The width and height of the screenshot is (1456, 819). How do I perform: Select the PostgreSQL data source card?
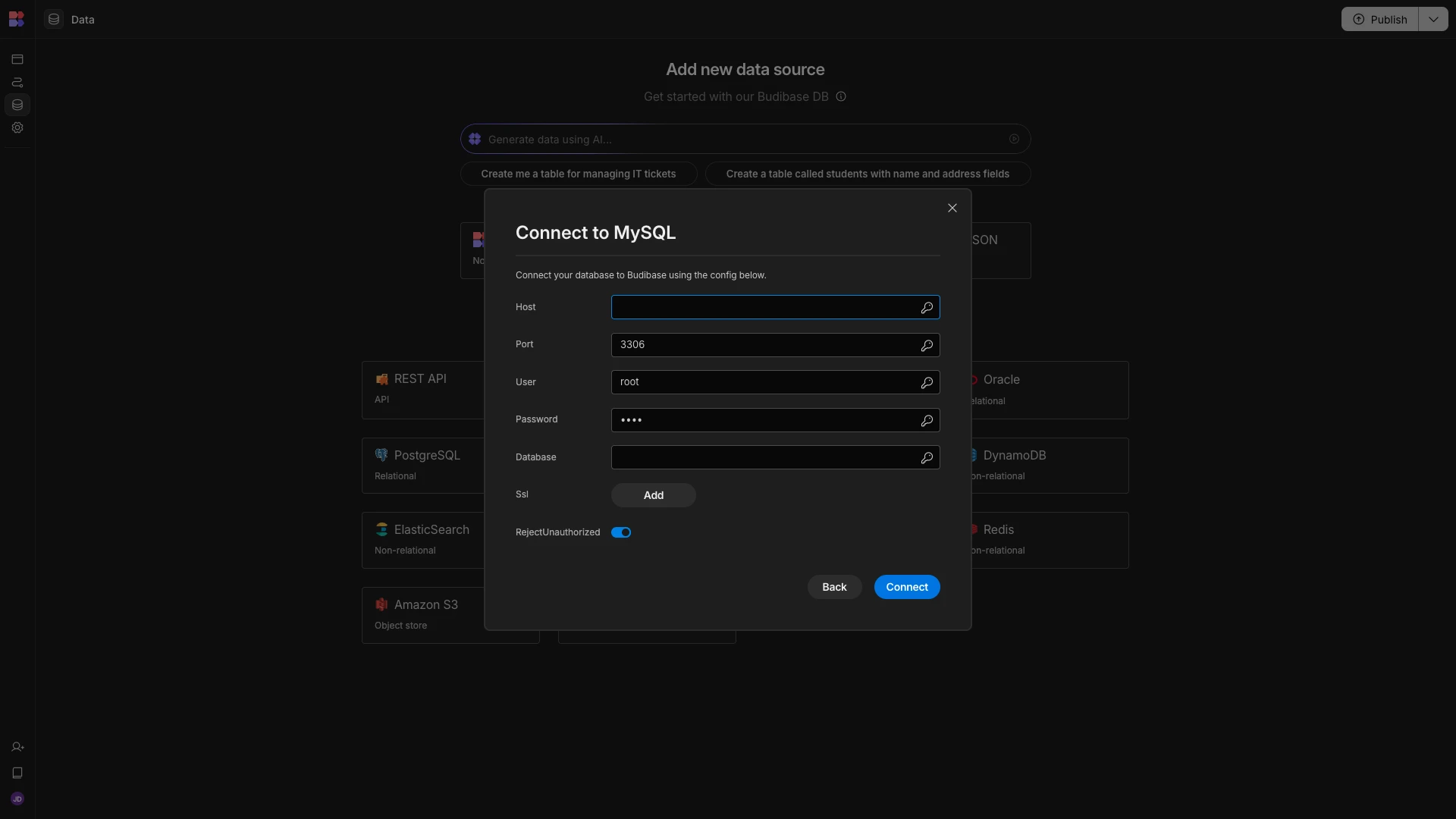pyautogui.click(x=423, y=466)
